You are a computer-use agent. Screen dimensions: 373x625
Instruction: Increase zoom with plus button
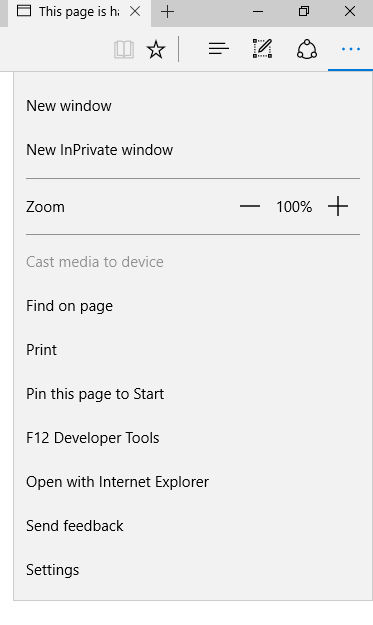pyautogui.click(x=338, y=206)
